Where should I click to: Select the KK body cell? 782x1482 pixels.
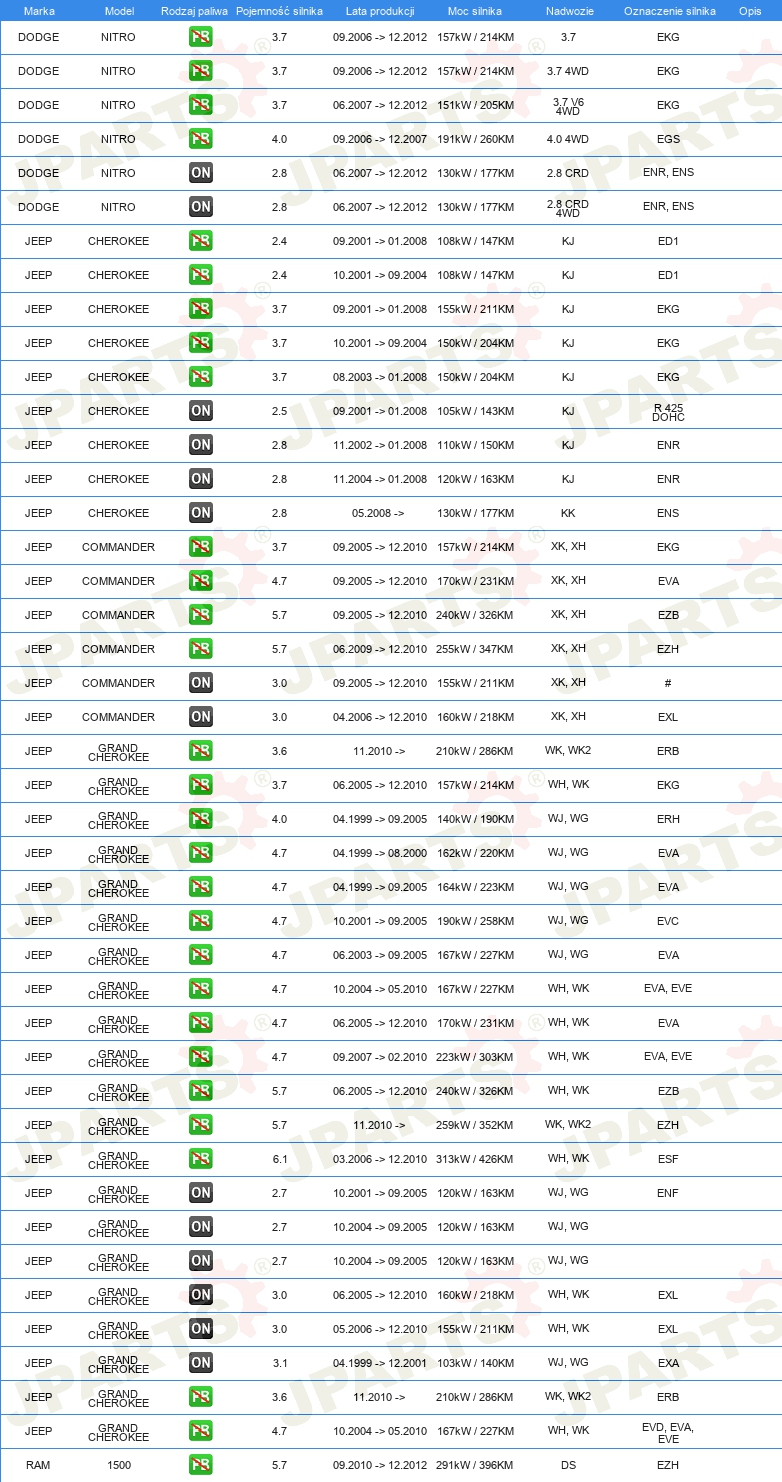568,513
